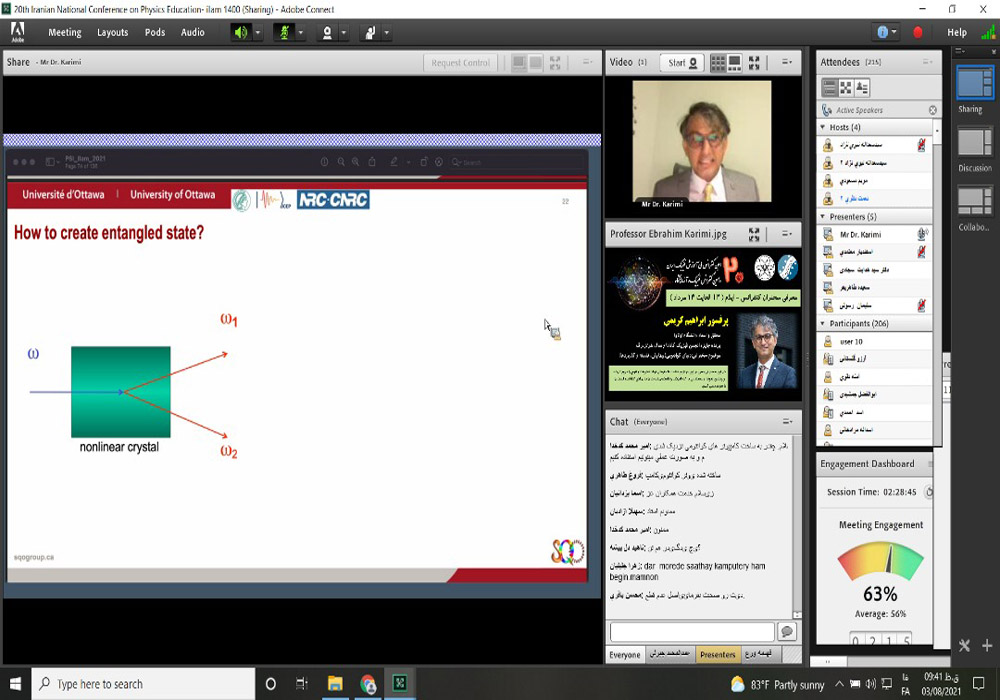1000x700 pixels.
Task: Maximize the Share pod to full screen
Action: pyautogui.click(x=556, y=63)
